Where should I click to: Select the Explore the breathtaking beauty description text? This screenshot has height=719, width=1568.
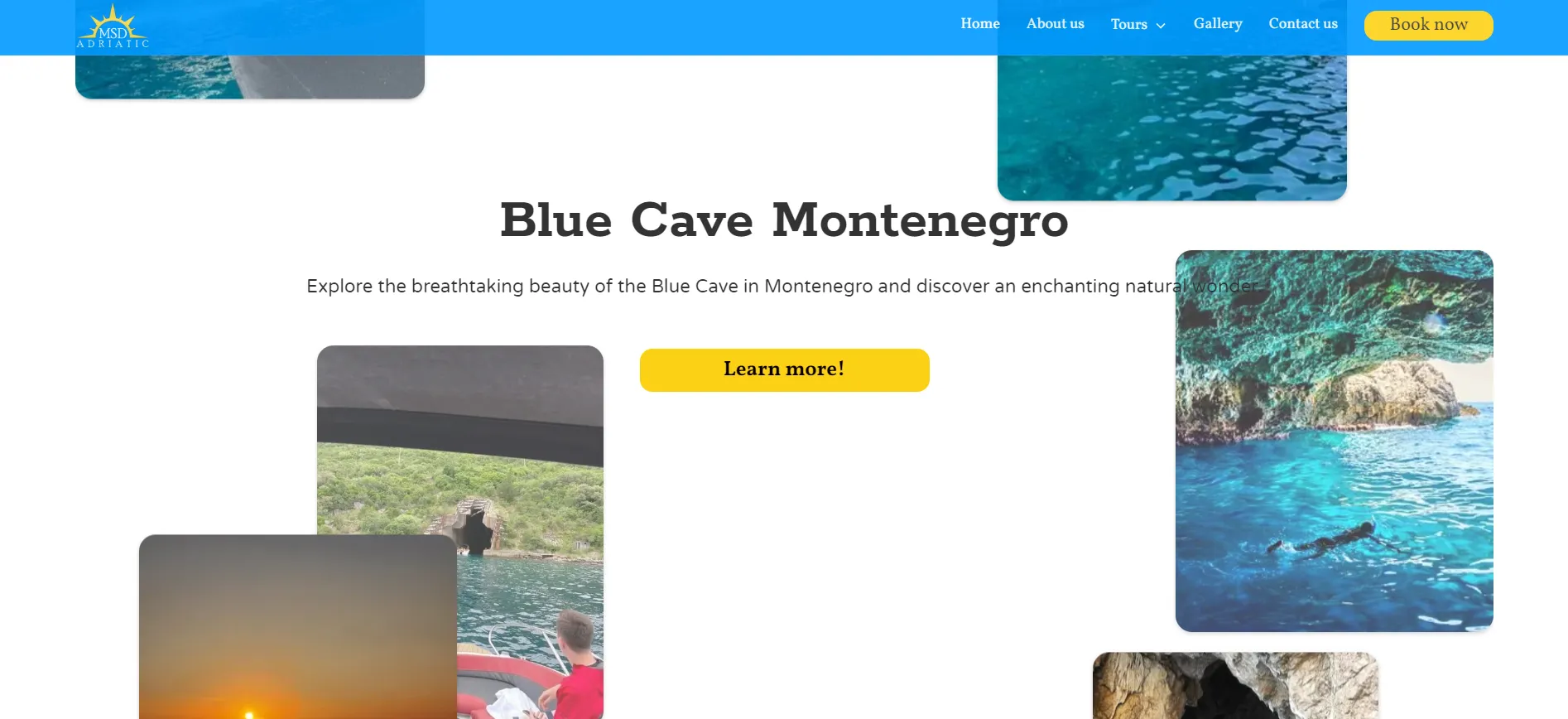coord(784,286)
